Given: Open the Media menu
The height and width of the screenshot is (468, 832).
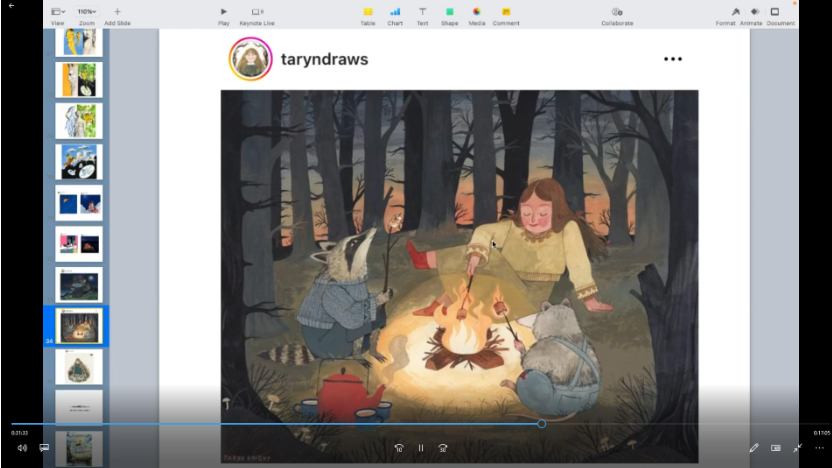Looking at the screenshot, I should tap(476, 16).
